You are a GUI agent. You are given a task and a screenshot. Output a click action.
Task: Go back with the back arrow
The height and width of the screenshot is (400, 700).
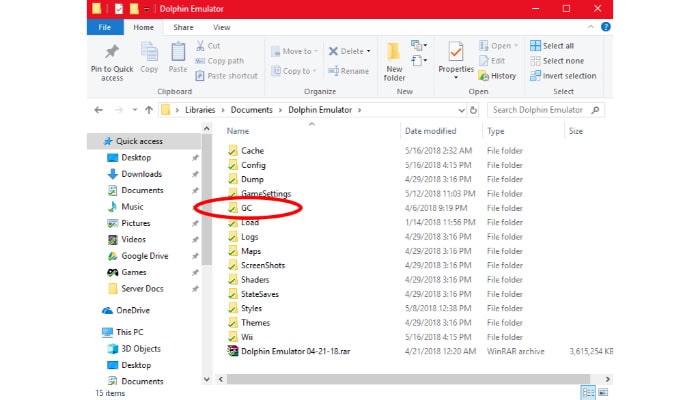tap(99, 110)
